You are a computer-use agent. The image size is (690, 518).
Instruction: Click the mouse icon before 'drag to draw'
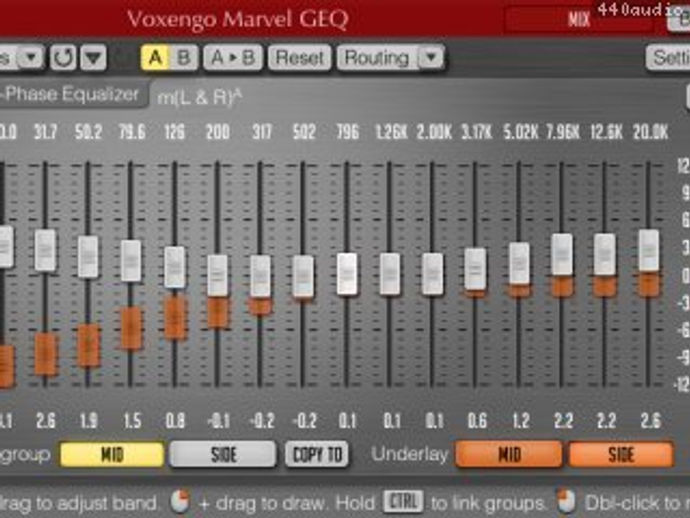(x=180, y=501)
